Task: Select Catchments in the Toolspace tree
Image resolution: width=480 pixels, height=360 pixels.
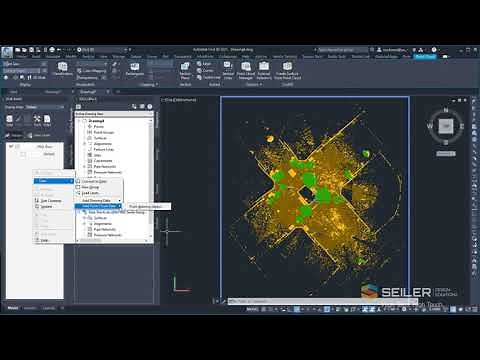Action: pos(103,161)
